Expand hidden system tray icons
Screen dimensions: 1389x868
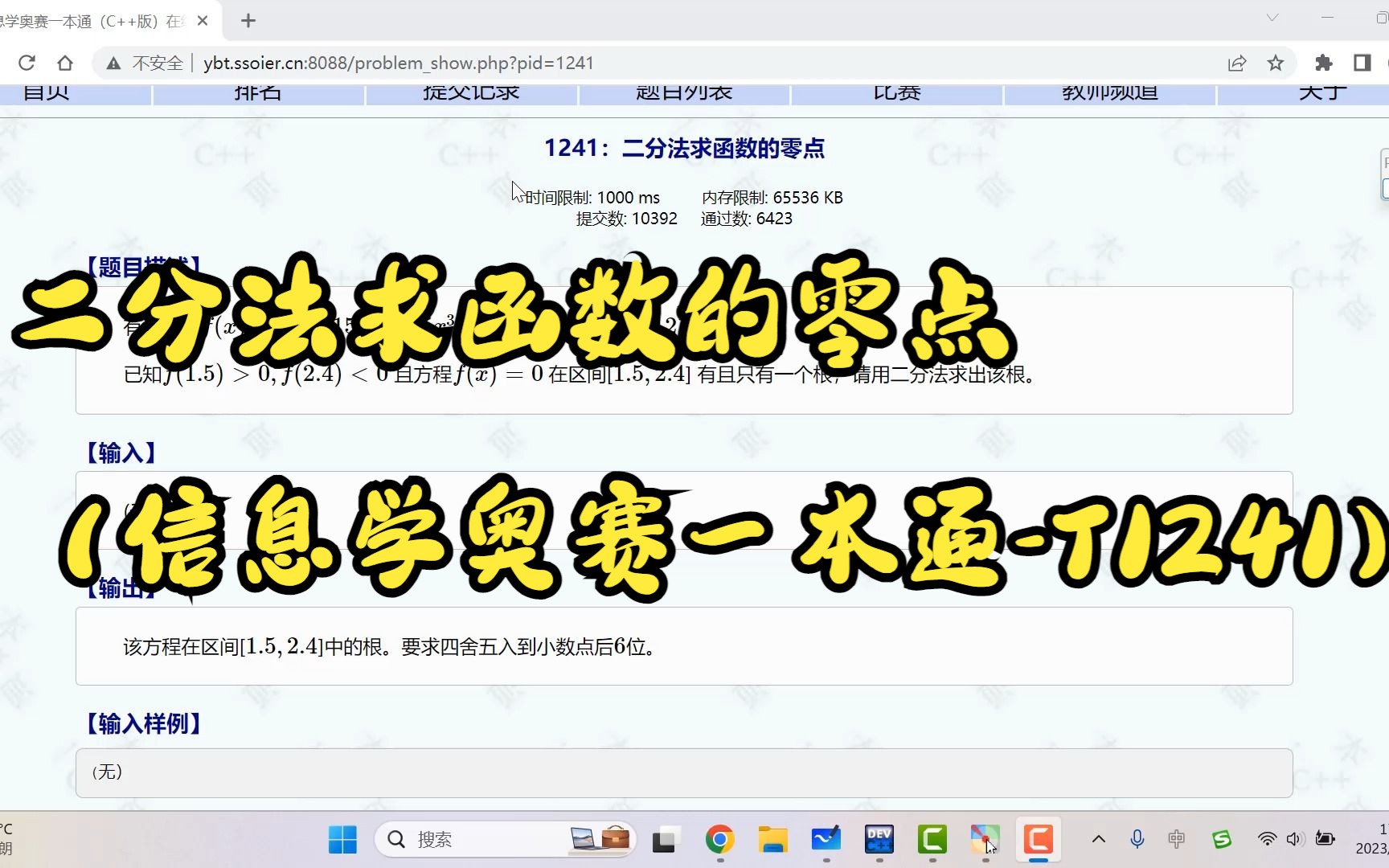(1098, 839)
